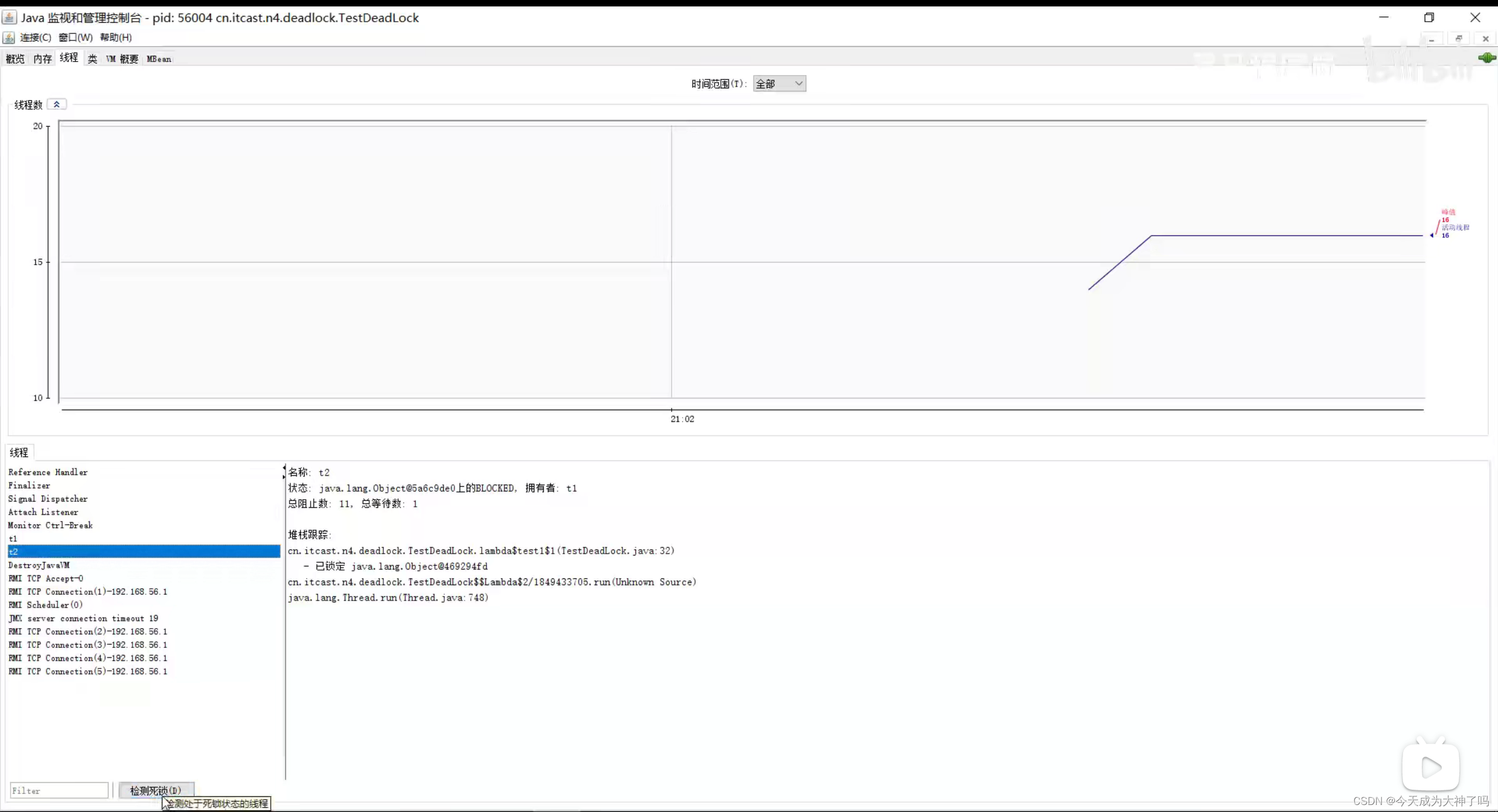Select the Finalizer thread entry
The height and width of the screenshot is (812, 1498).
pos(29,485)
